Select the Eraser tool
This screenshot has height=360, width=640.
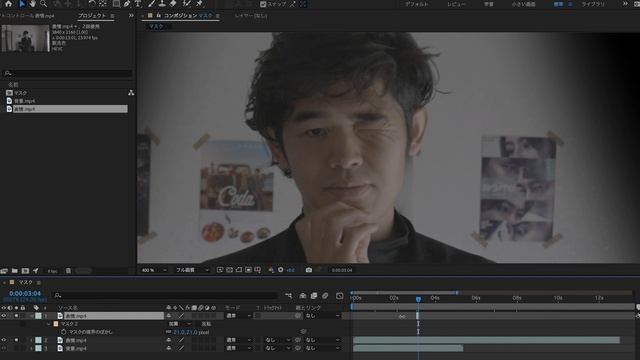(173, 4)
